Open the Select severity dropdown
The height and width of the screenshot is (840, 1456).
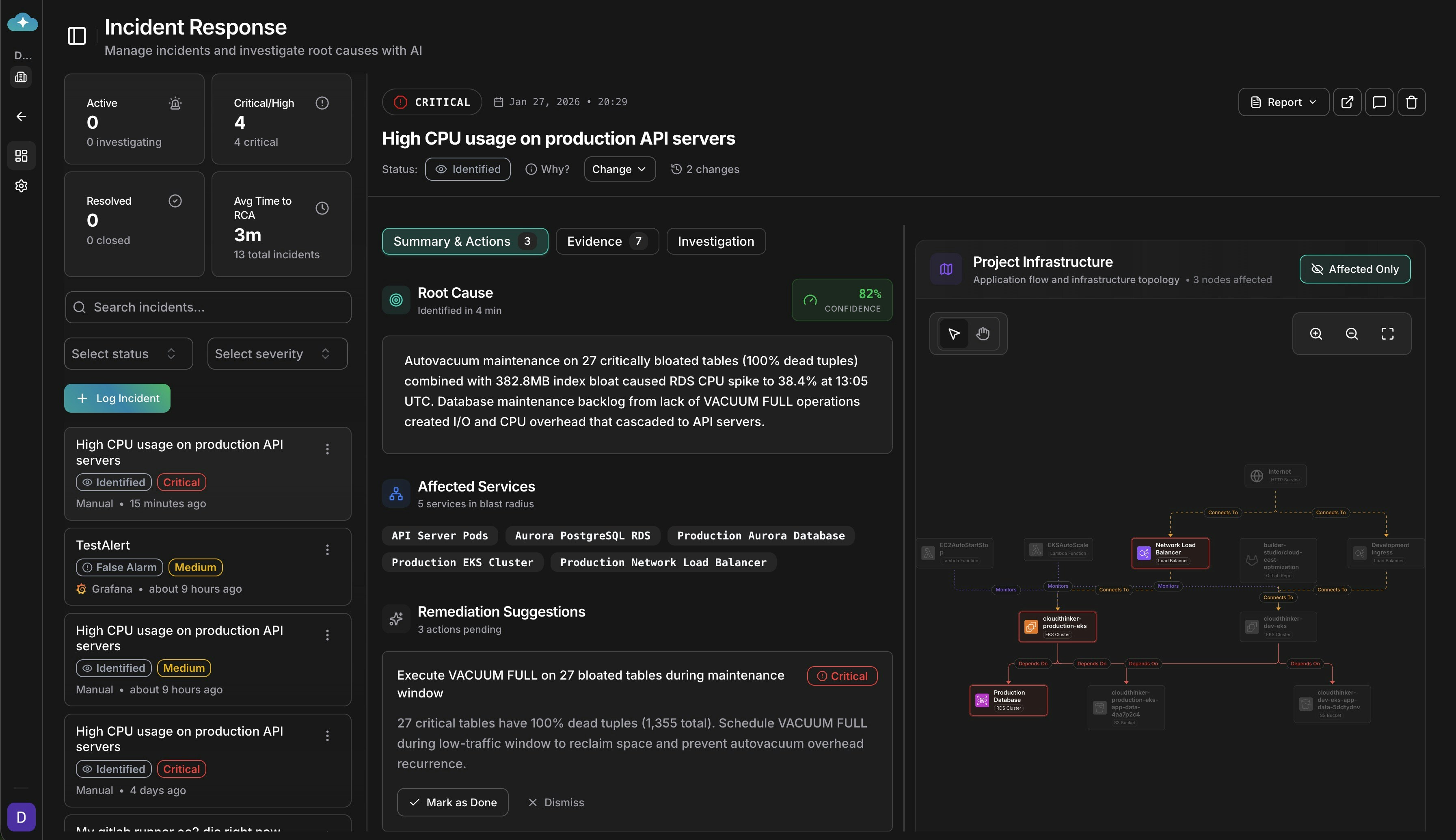point(276,353)
